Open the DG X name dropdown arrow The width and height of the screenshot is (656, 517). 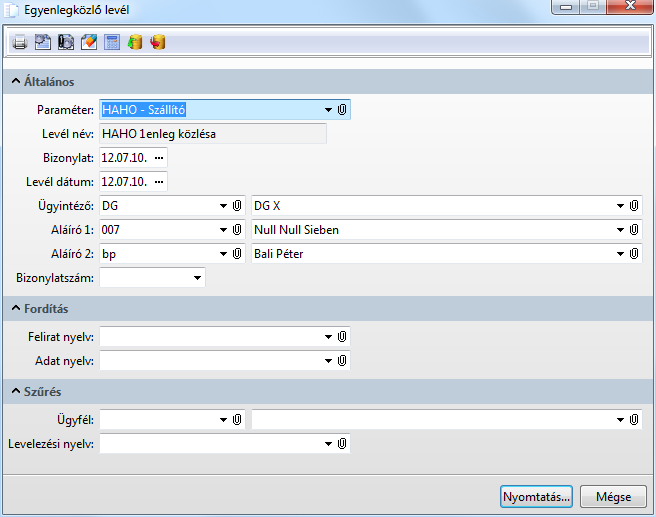[x=620, y=206]
